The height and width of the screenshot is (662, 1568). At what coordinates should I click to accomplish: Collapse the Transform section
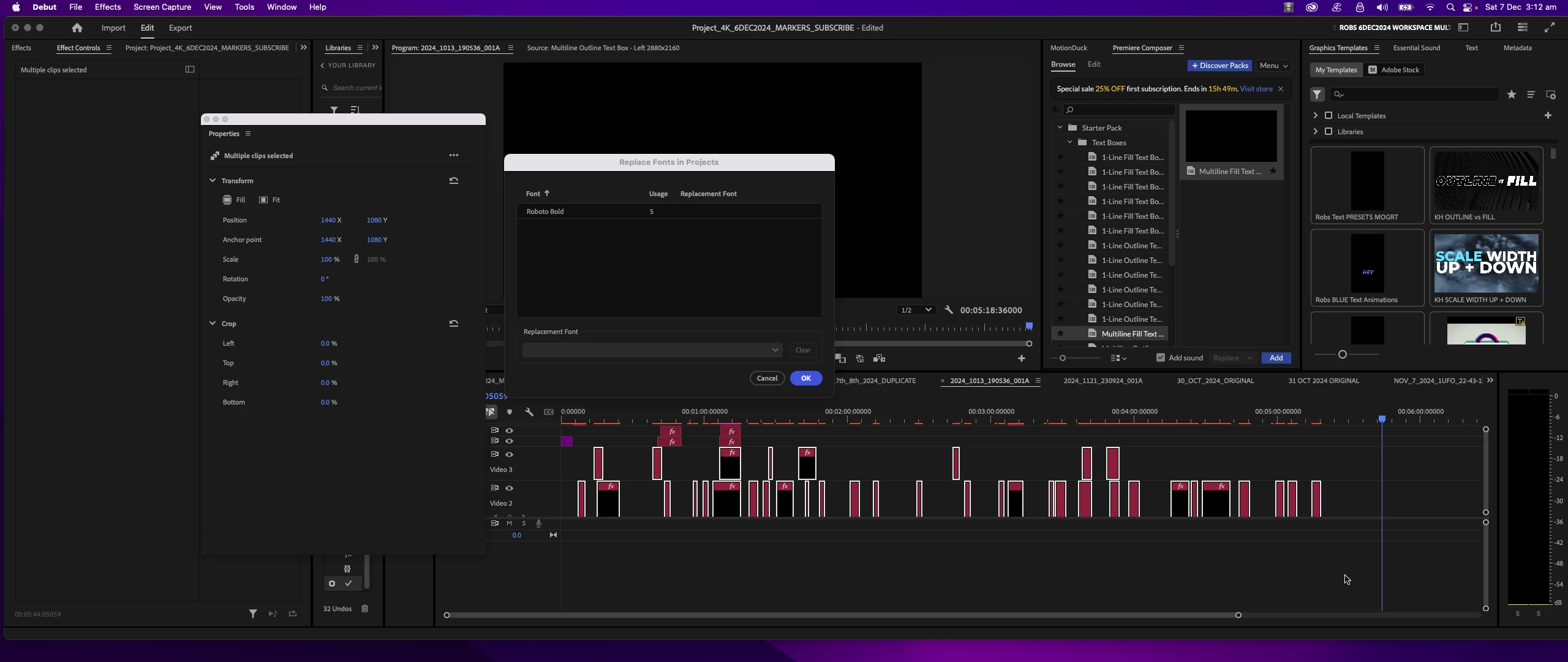coord(213,181)
